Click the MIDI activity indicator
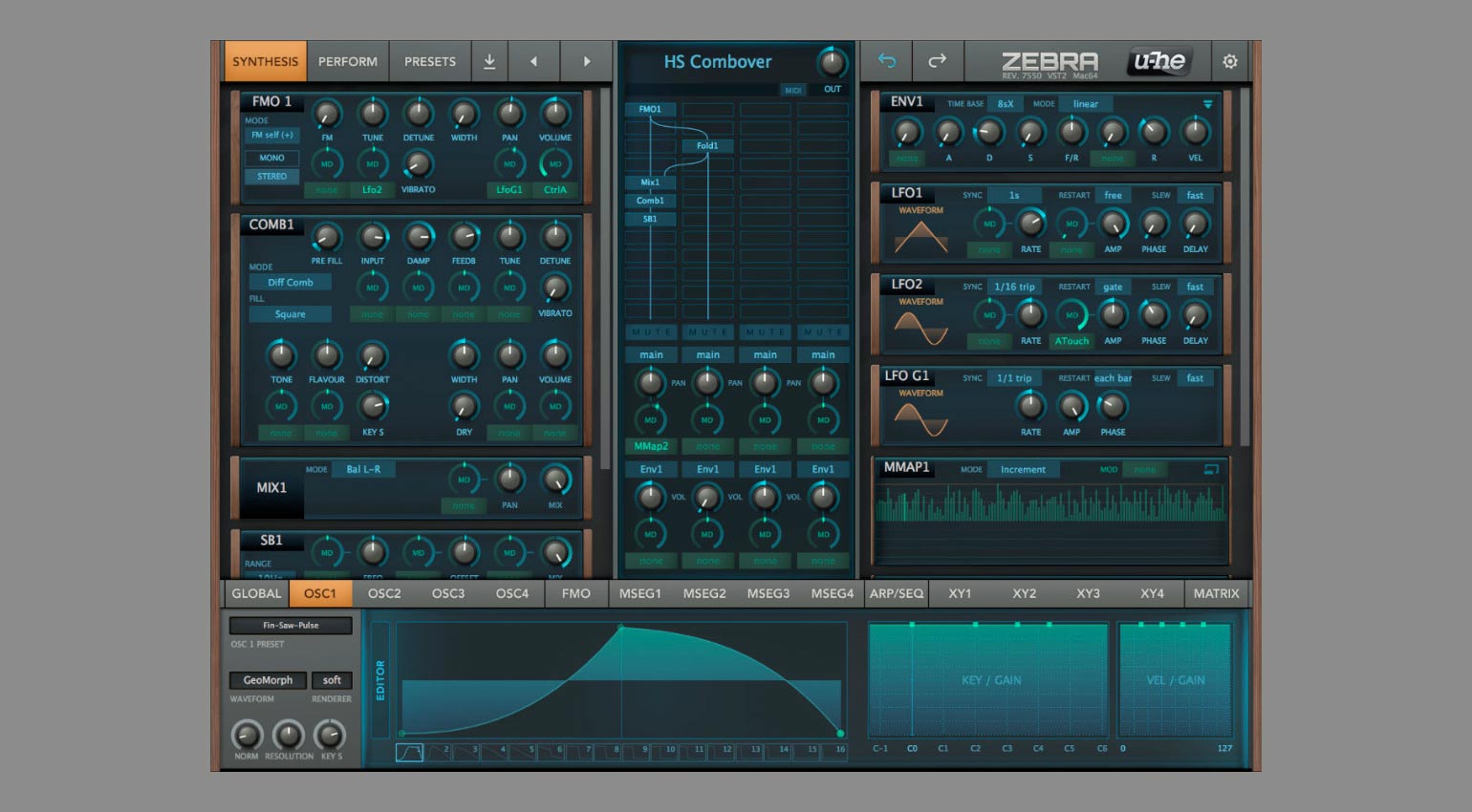The height and width of the screenshot is (812, 1472). click(792, 90)
